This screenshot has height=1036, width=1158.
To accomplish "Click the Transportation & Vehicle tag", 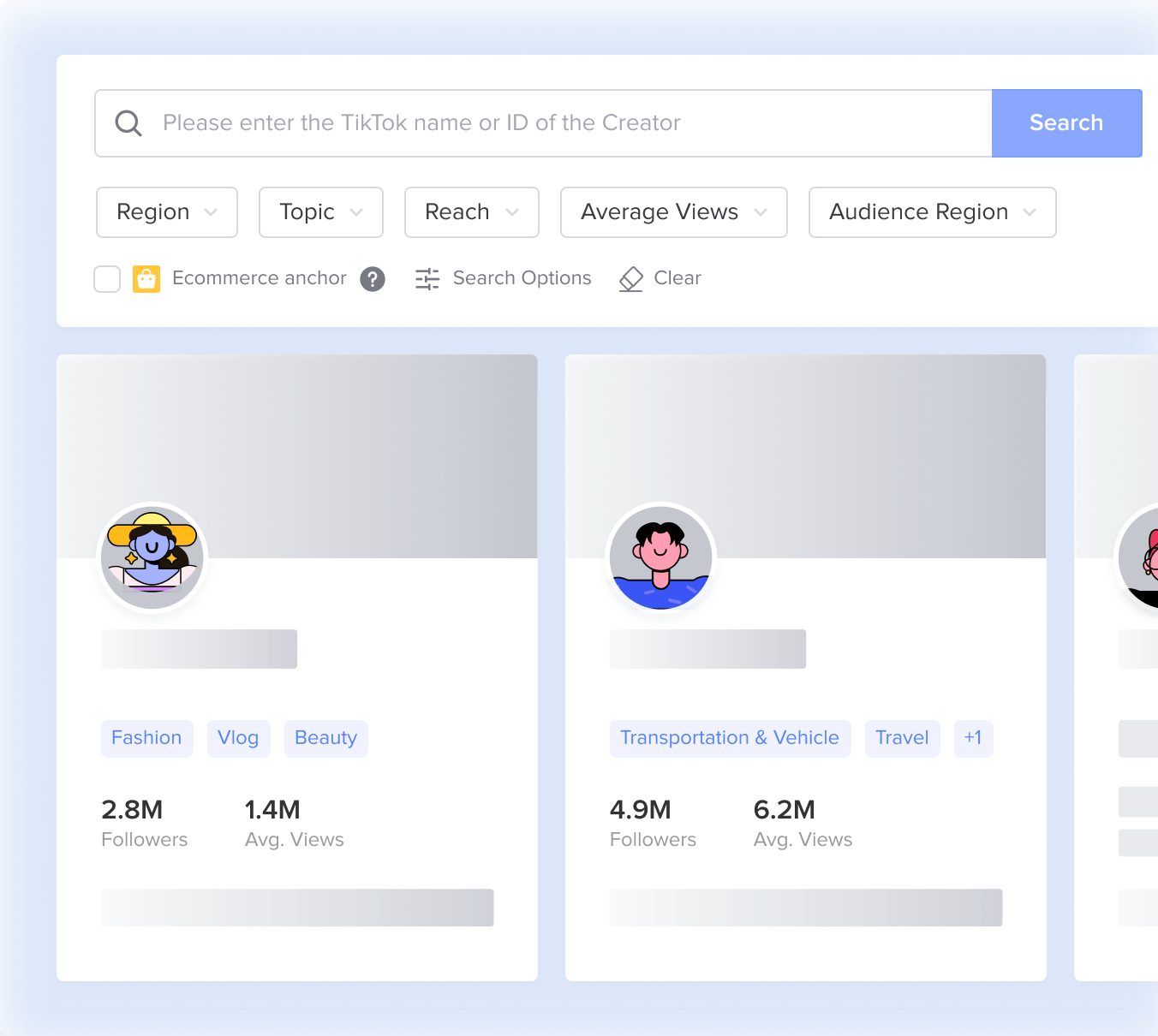I will (x=729, y=737).
